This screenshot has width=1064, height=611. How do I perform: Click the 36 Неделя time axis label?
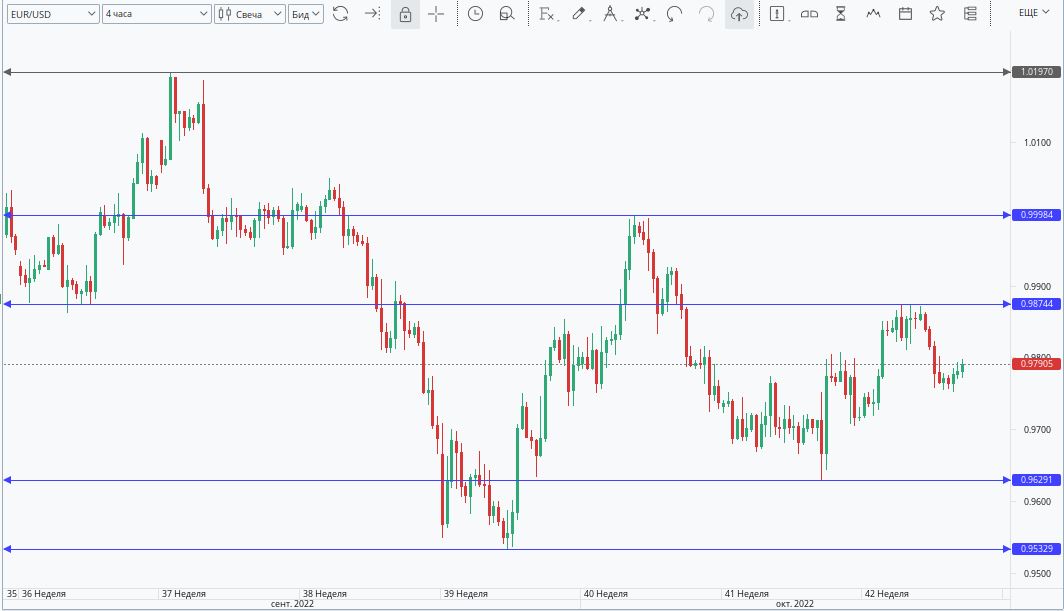tap(43, 594)
